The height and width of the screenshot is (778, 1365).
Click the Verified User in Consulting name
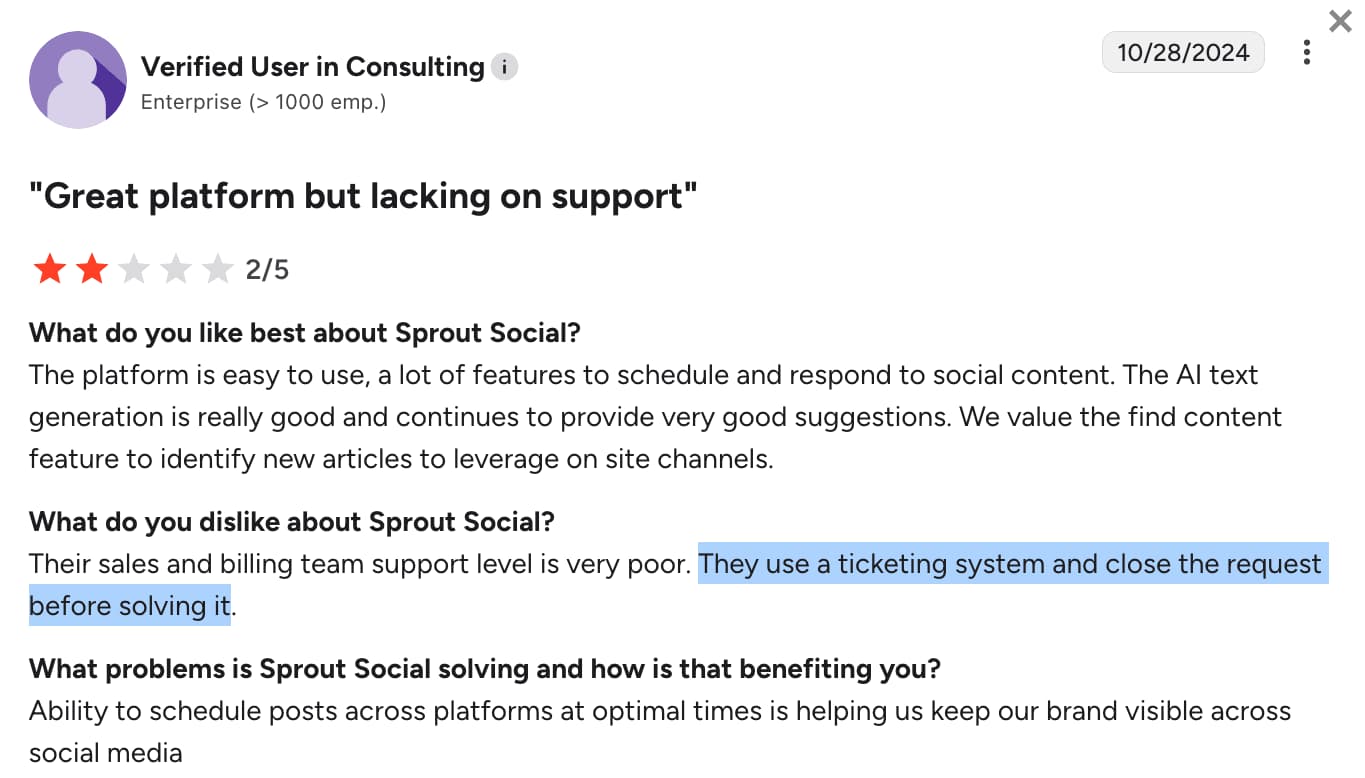312,67
